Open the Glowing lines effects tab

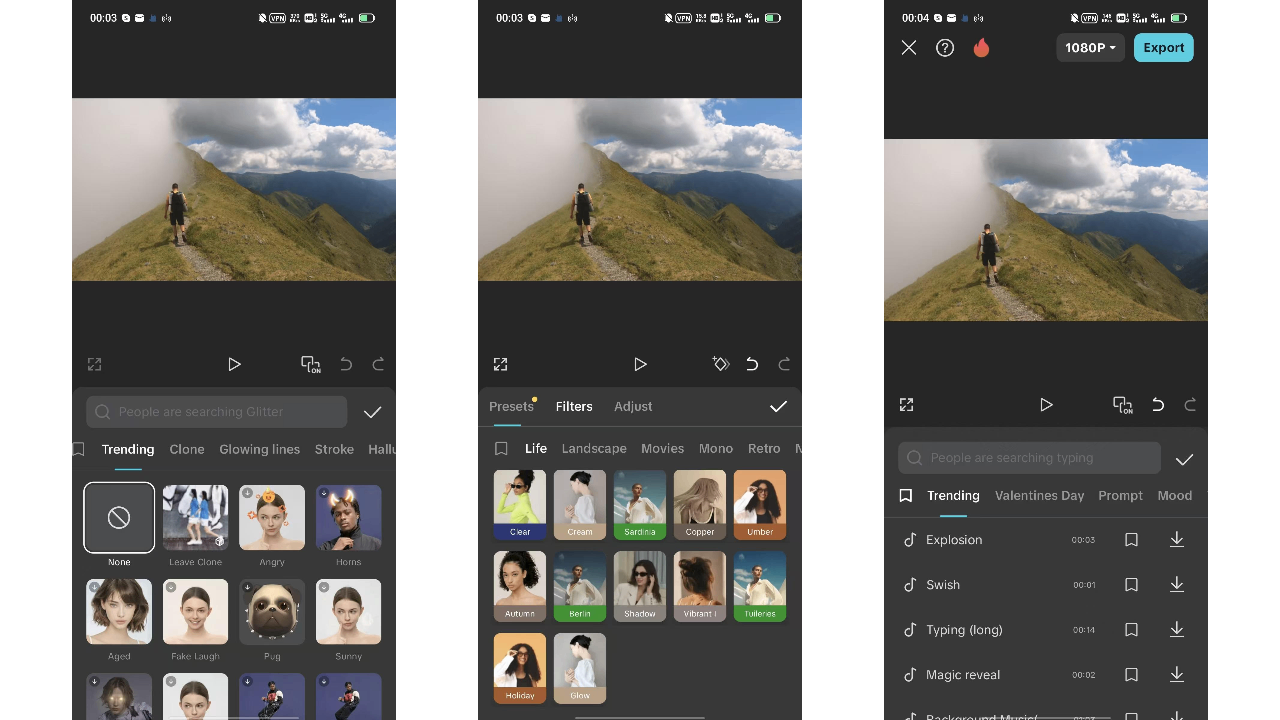260,450
